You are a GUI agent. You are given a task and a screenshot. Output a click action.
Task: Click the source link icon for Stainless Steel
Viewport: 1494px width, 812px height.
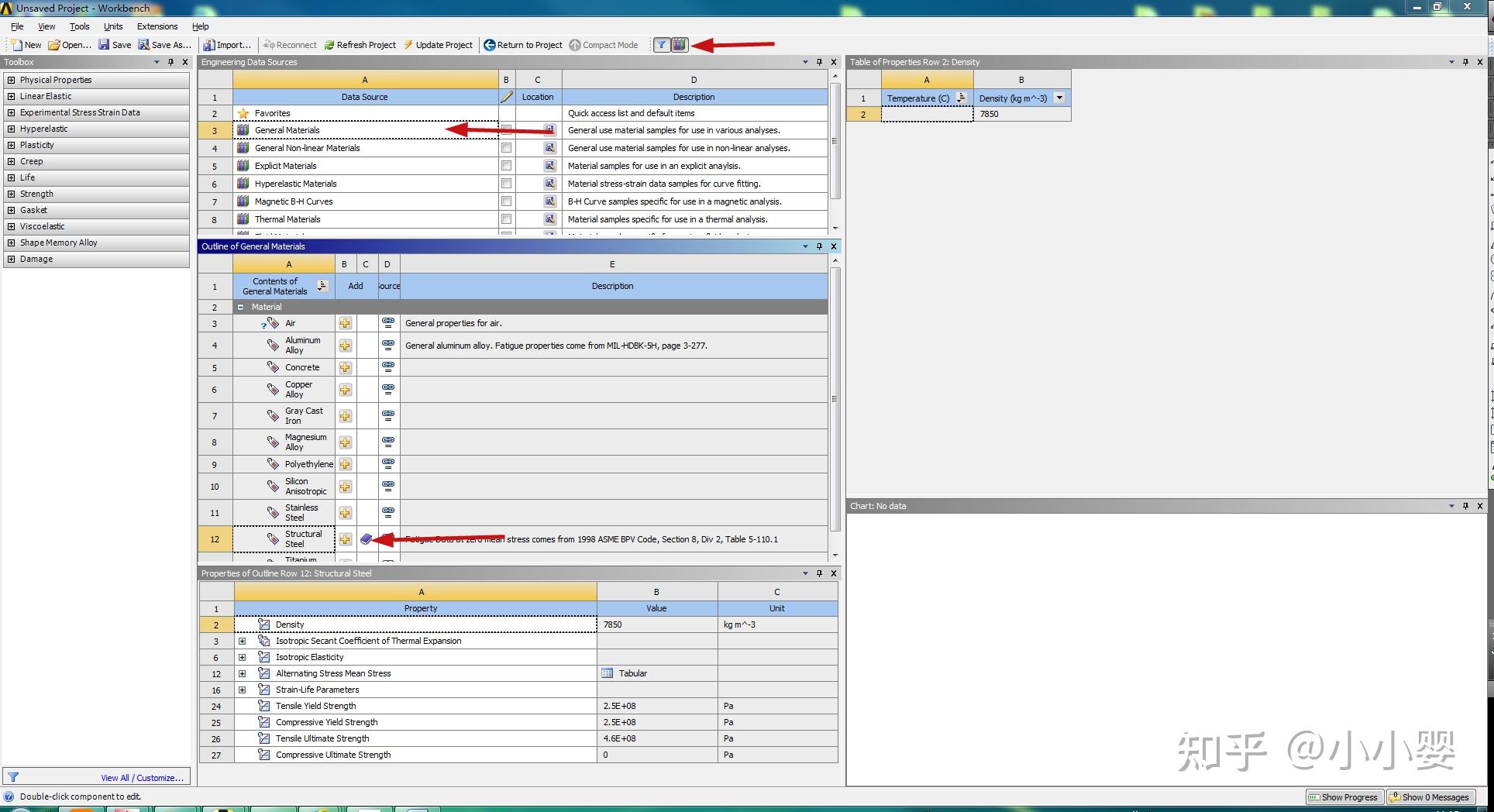pyautogui.click(x=387, y=512)
